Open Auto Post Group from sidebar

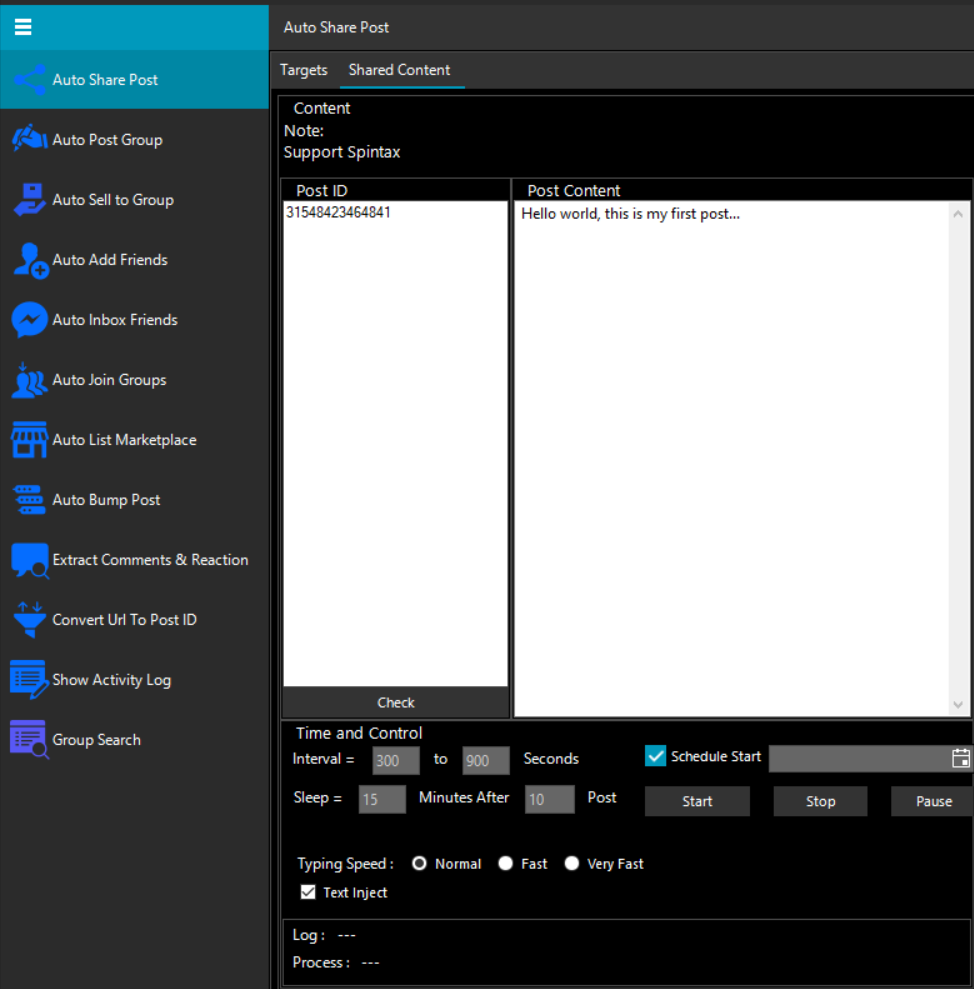click(x=134, y=139)
